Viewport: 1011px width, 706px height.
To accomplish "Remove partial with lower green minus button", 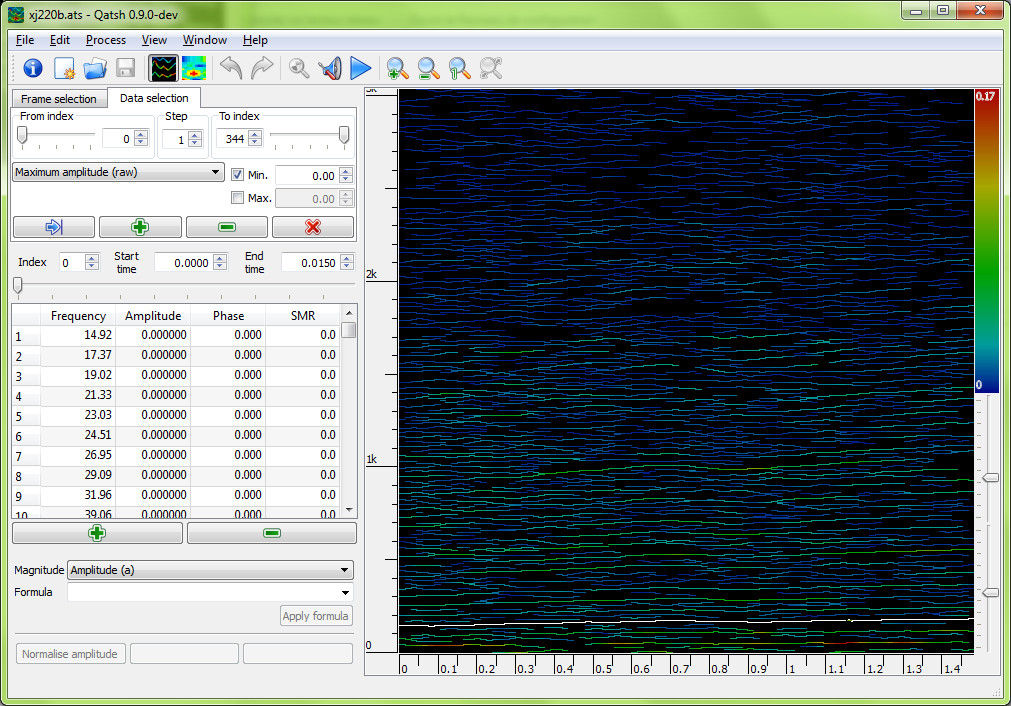I will (271, 533).
